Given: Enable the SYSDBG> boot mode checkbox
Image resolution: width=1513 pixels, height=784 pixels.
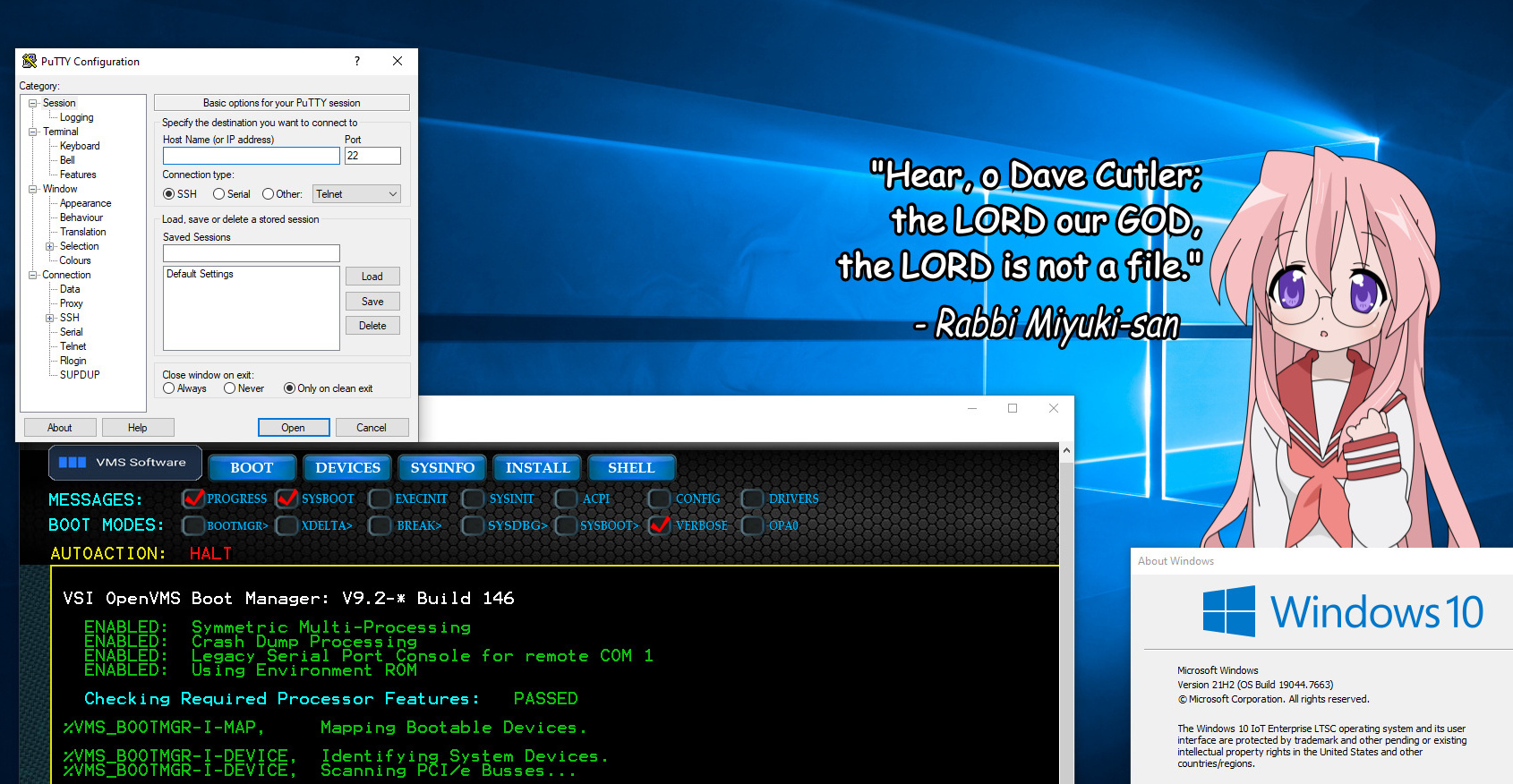Looking at the screenshot, I should (473, 525).
